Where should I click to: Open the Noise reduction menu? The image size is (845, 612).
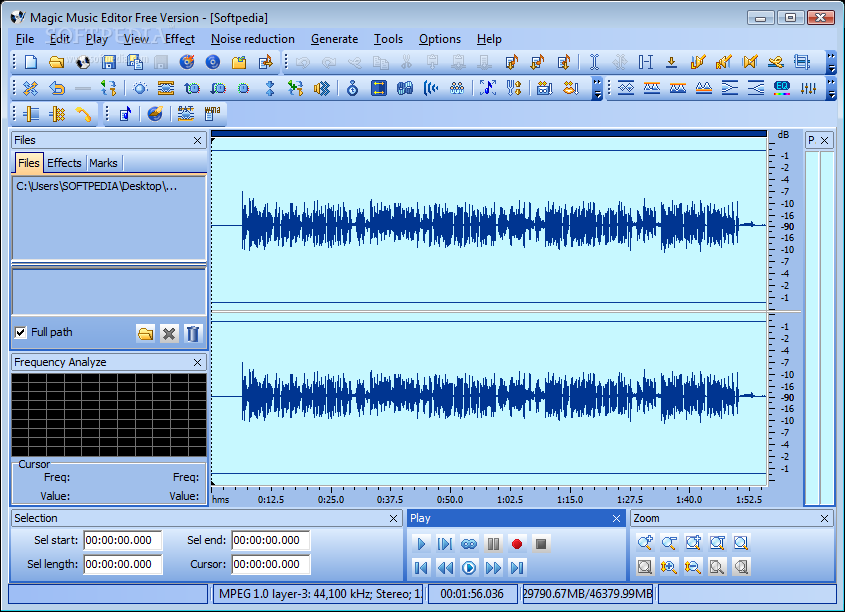(x=253, y=39)
